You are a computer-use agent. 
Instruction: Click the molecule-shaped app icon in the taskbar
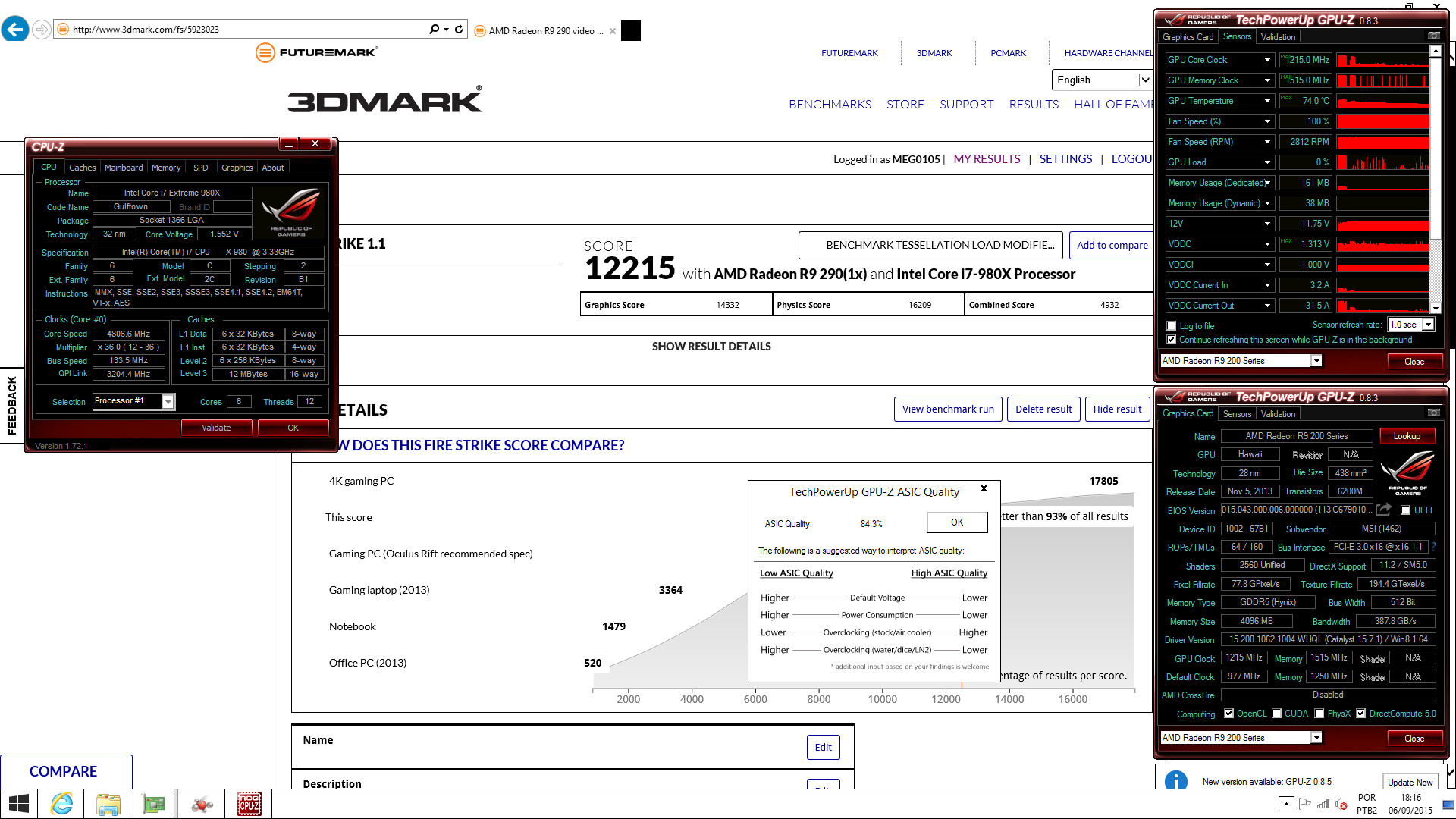click(202, 804)
